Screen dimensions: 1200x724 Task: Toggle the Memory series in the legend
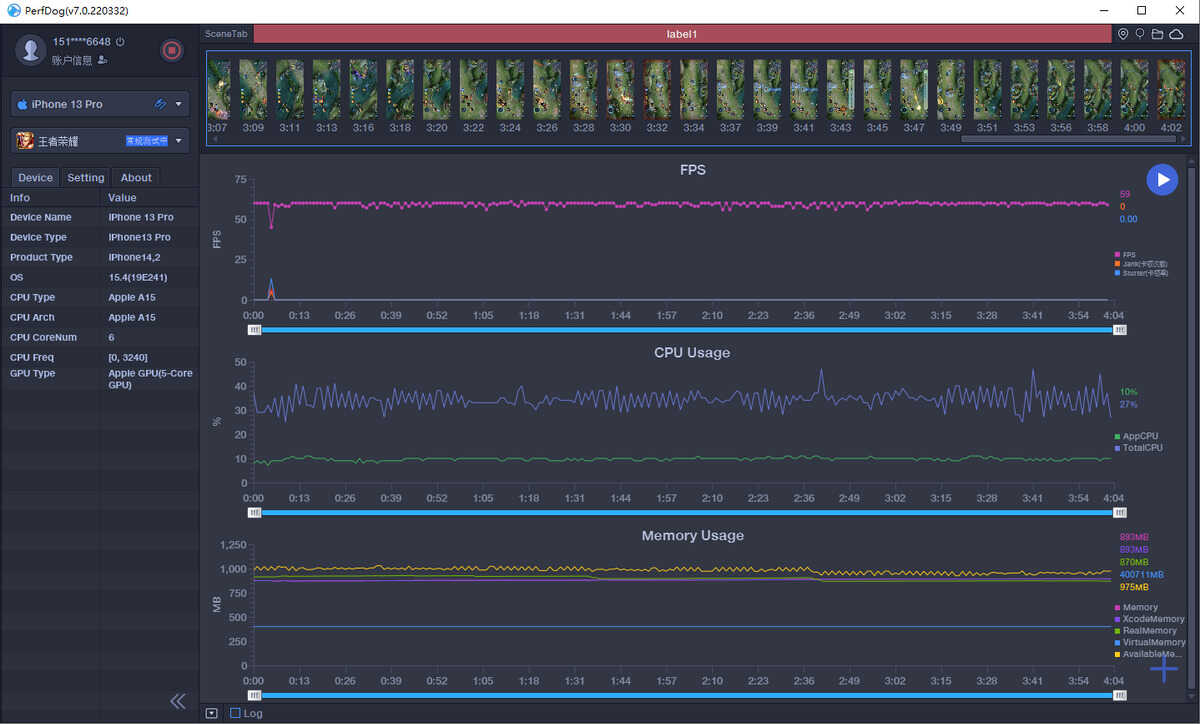1136,607
